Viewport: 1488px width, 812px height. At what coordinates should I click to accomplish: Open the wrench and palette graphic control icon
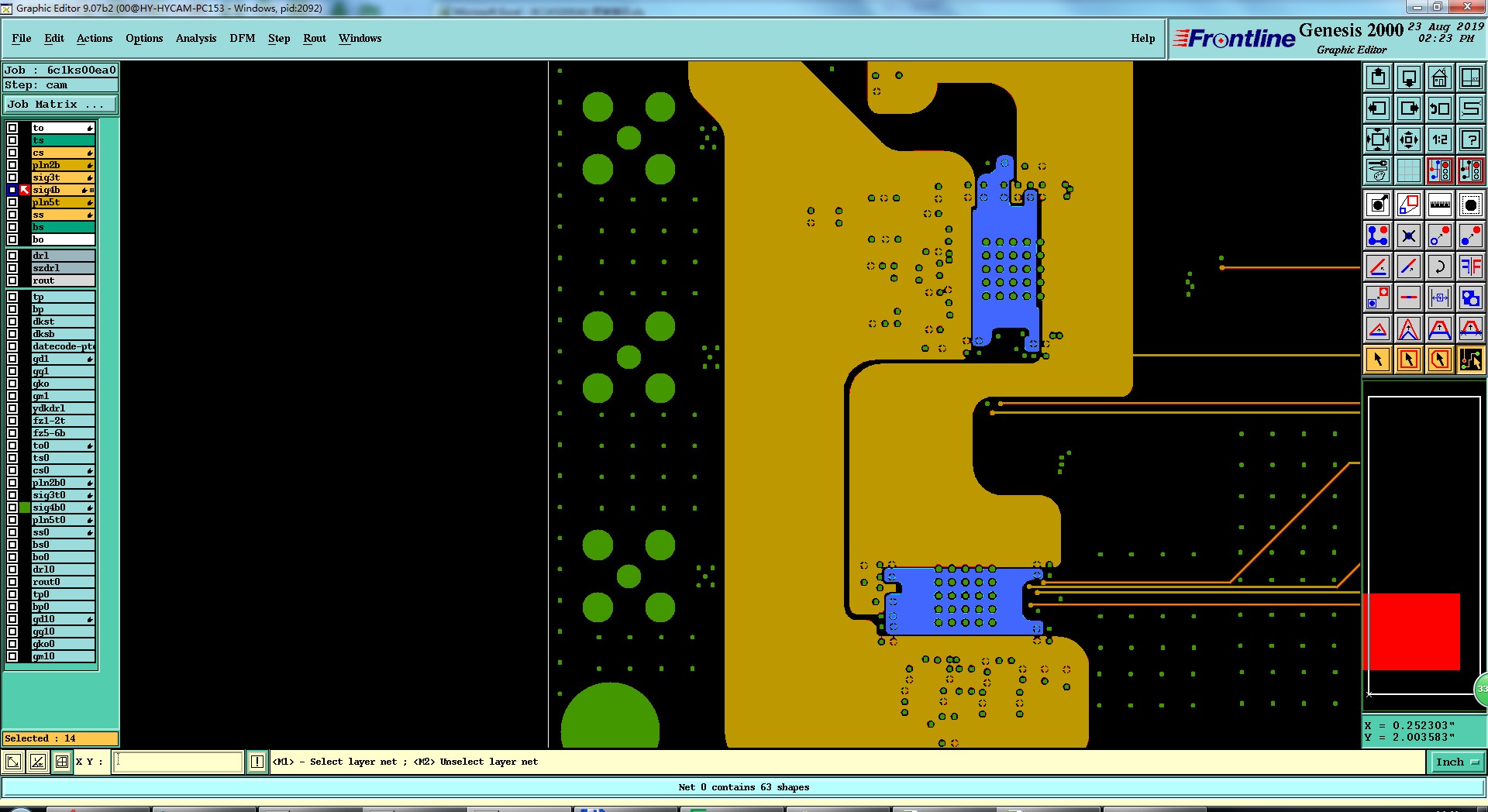point(1378,170)
